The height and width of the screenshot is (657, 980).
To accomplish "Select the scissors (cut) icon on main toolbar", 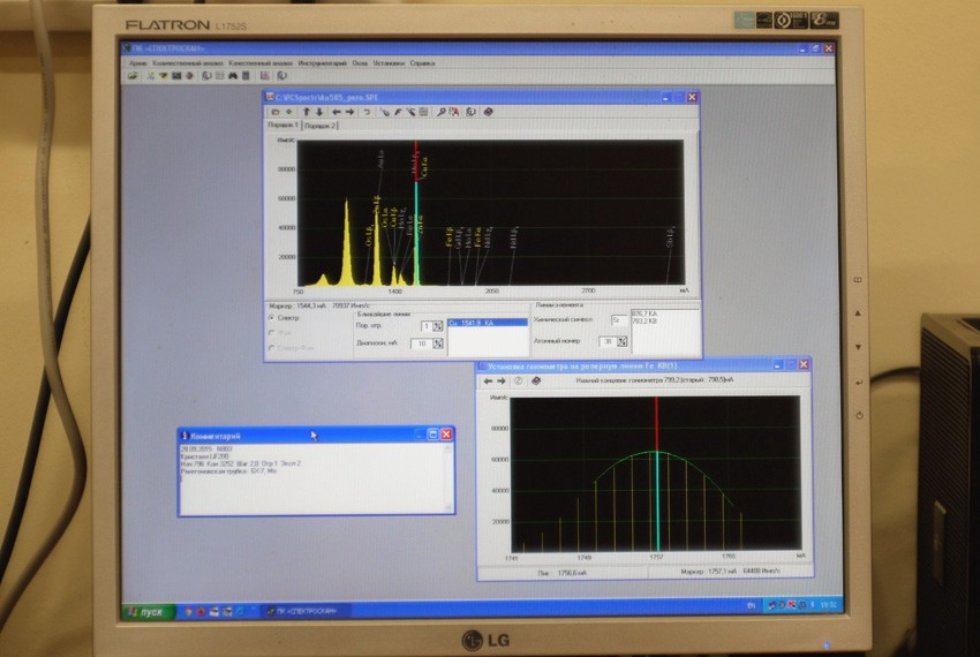I will (149, 74).
